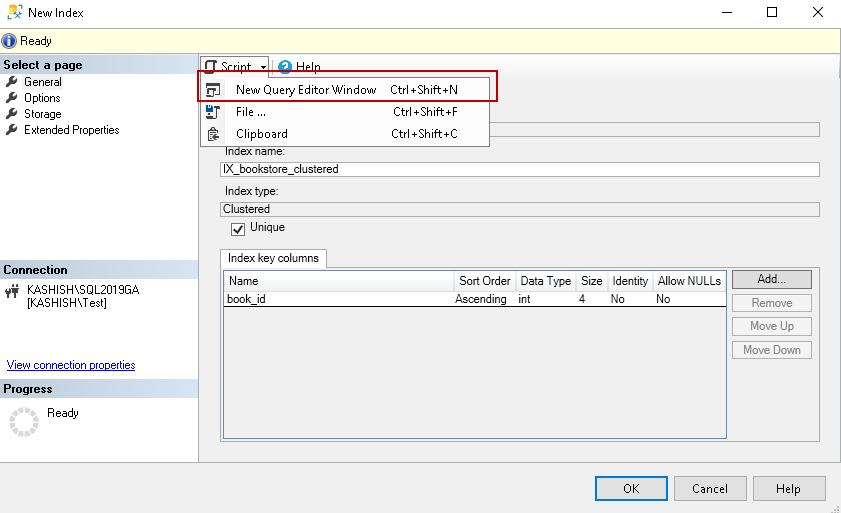Select the File ... script option
The width and height of the screenshot is (841, 513).
[345, 112]
